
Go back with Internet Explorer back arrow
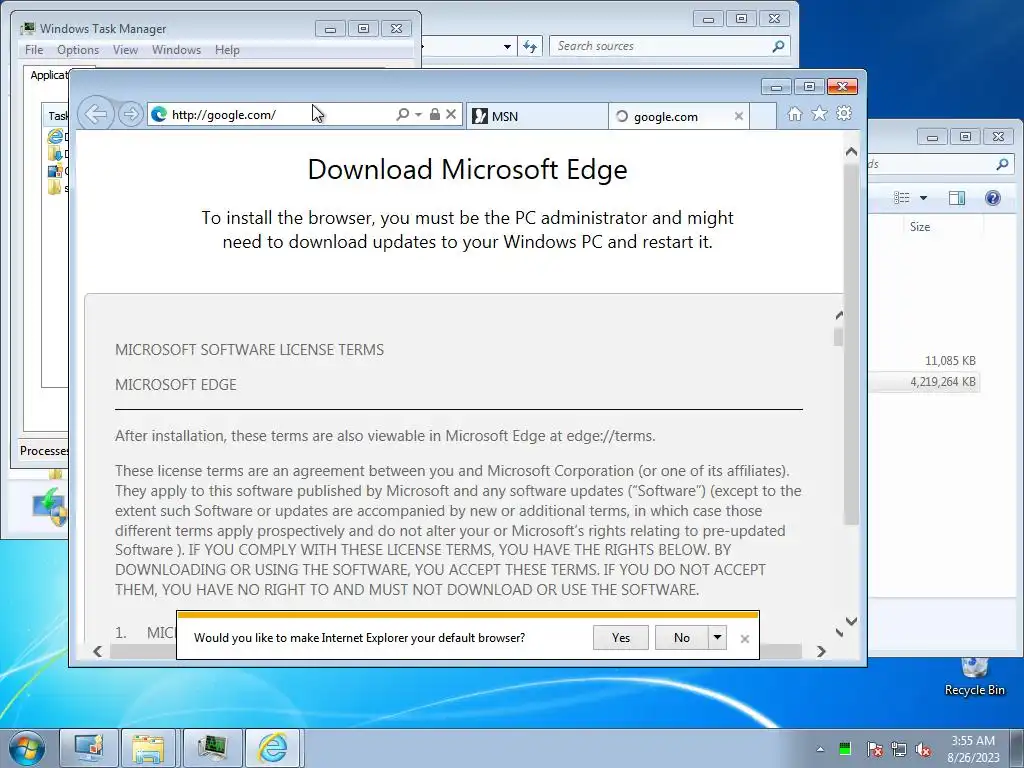[x=96, y=114]
